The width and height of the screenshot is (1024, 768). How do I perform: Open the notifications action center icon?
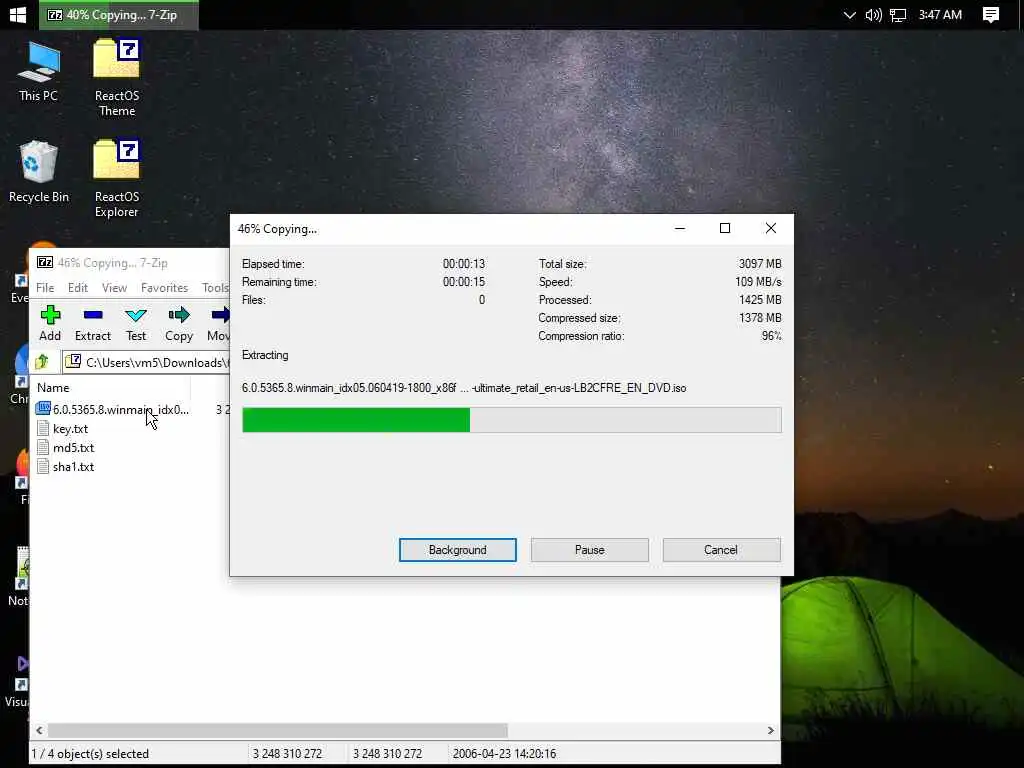coord(991,15)
